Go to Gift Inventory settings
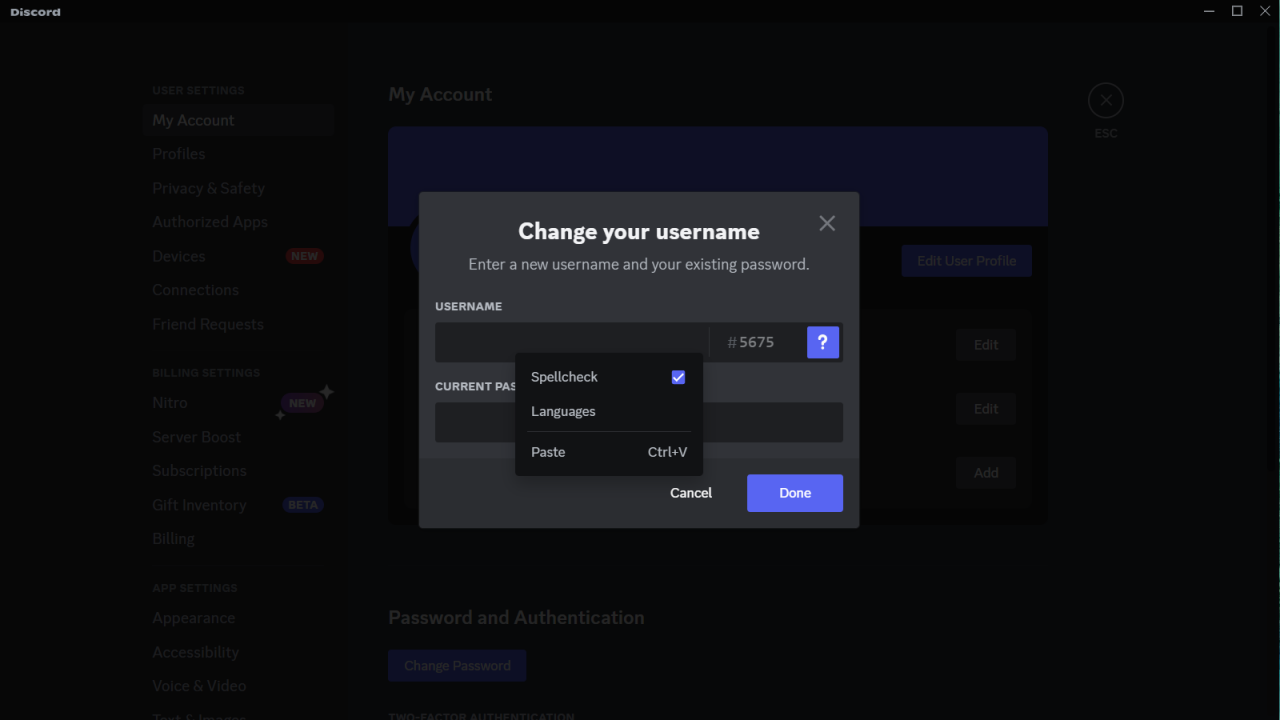Image resolution: width=1280 pixels, height=720 pixels. (199, 505)
